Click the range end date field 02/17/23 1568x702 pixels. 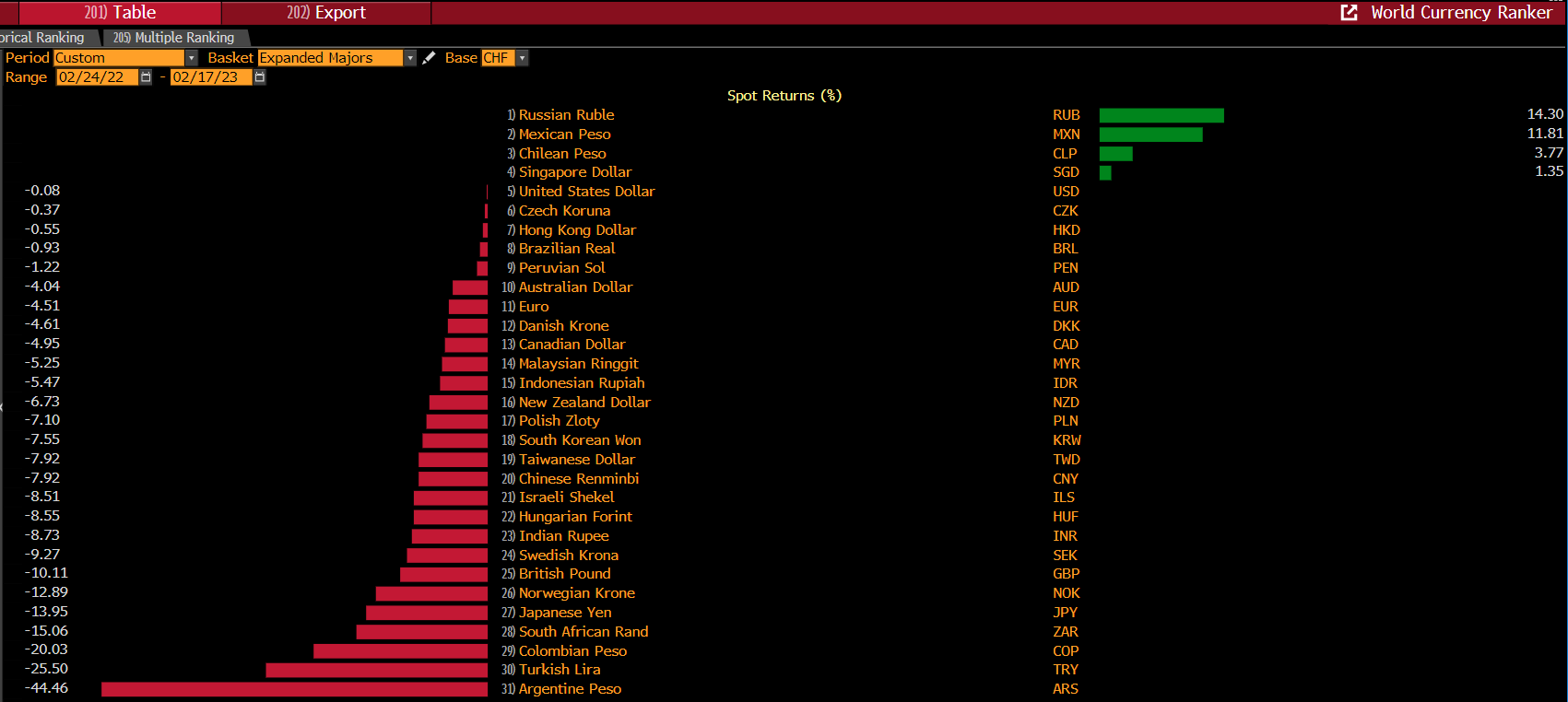(x=212, y=77)
